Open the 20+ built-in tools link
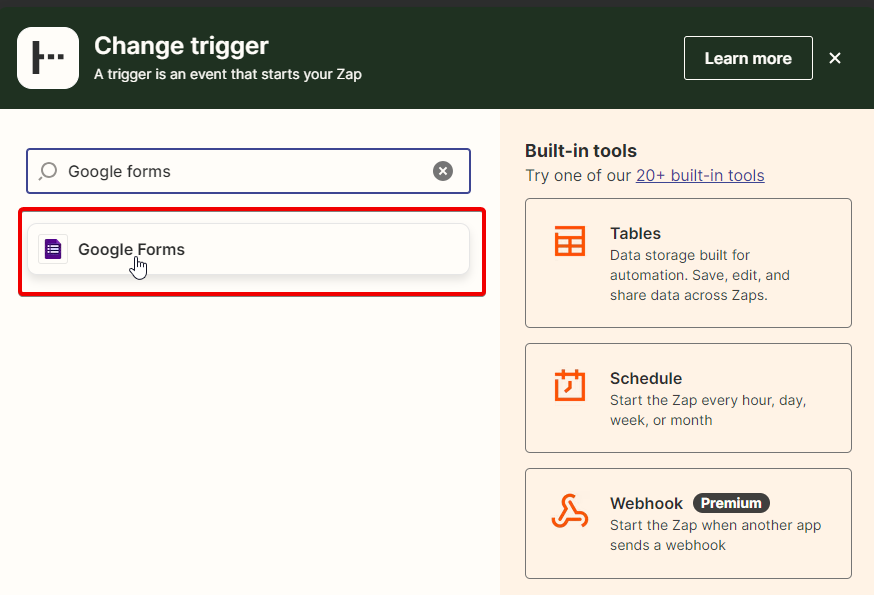Image resolution: width=874 pixels, height=595 pixels. 700,176
